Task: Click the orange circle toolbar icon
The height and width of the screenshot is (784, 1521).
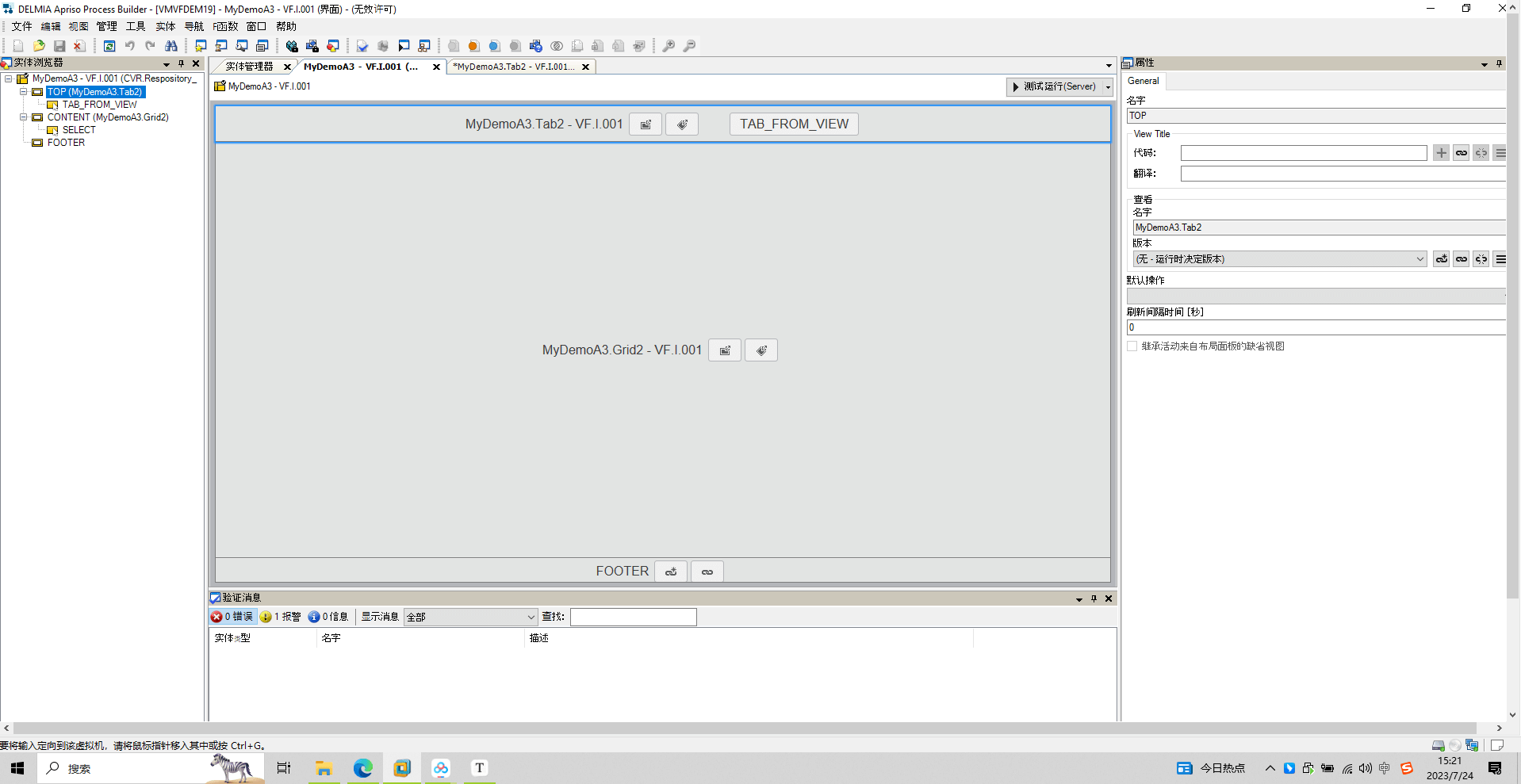Action: 474,46
